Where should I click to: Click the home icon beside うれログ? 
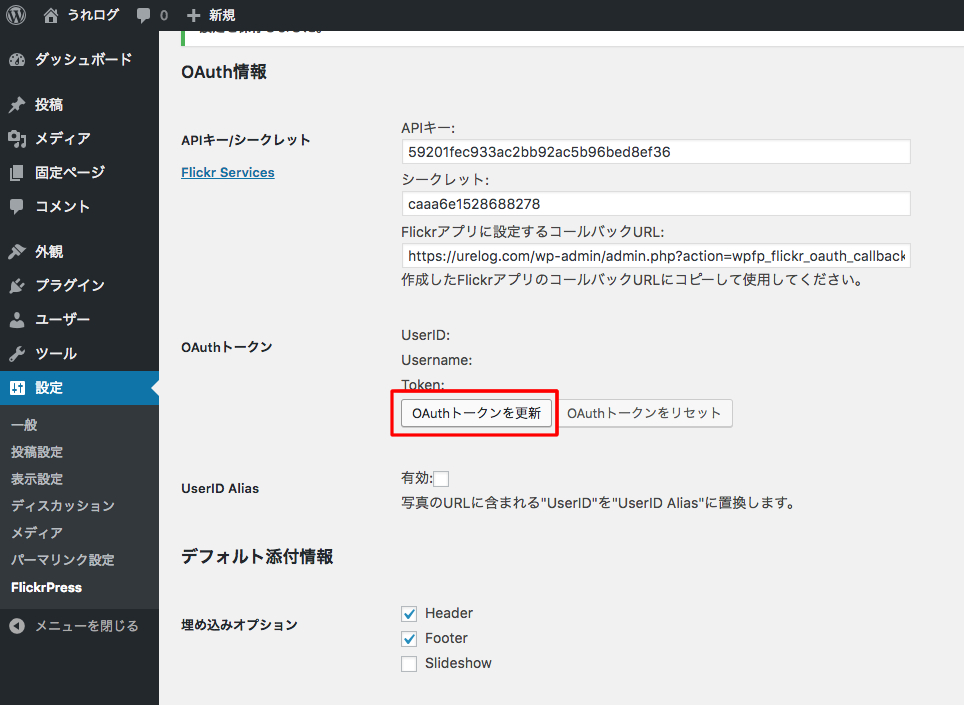[51, 15]
